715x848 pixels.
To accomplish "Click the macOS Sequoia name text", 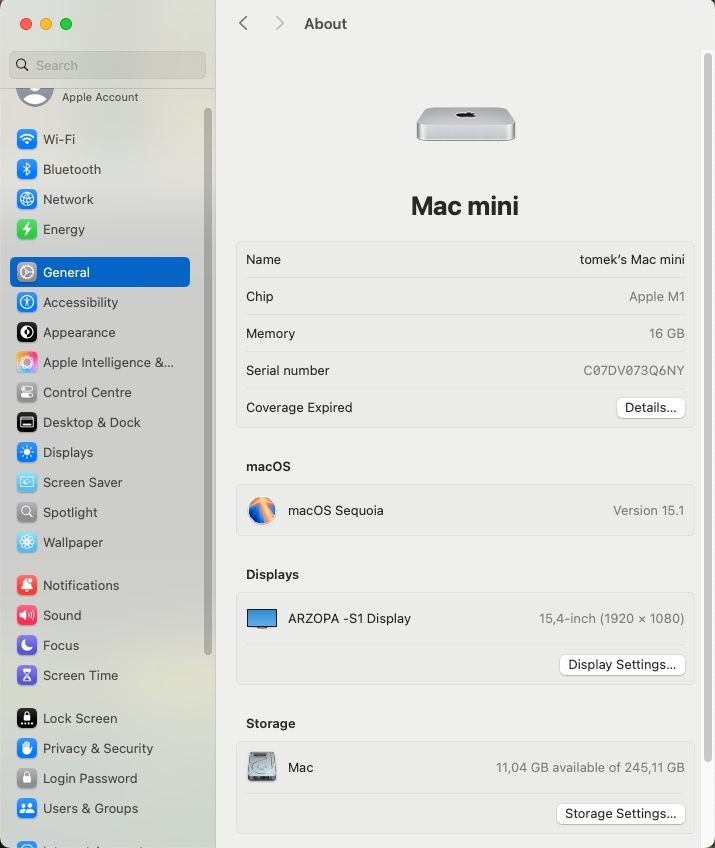I will pyautogui.click(x=336, y=511).
